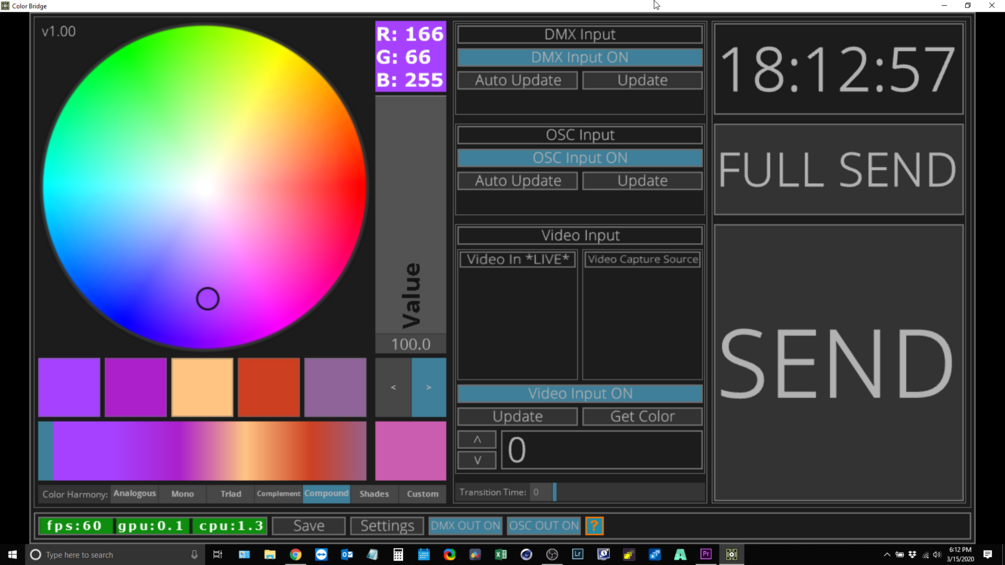
Task: Select Custom color harmony
Action: 422,493
